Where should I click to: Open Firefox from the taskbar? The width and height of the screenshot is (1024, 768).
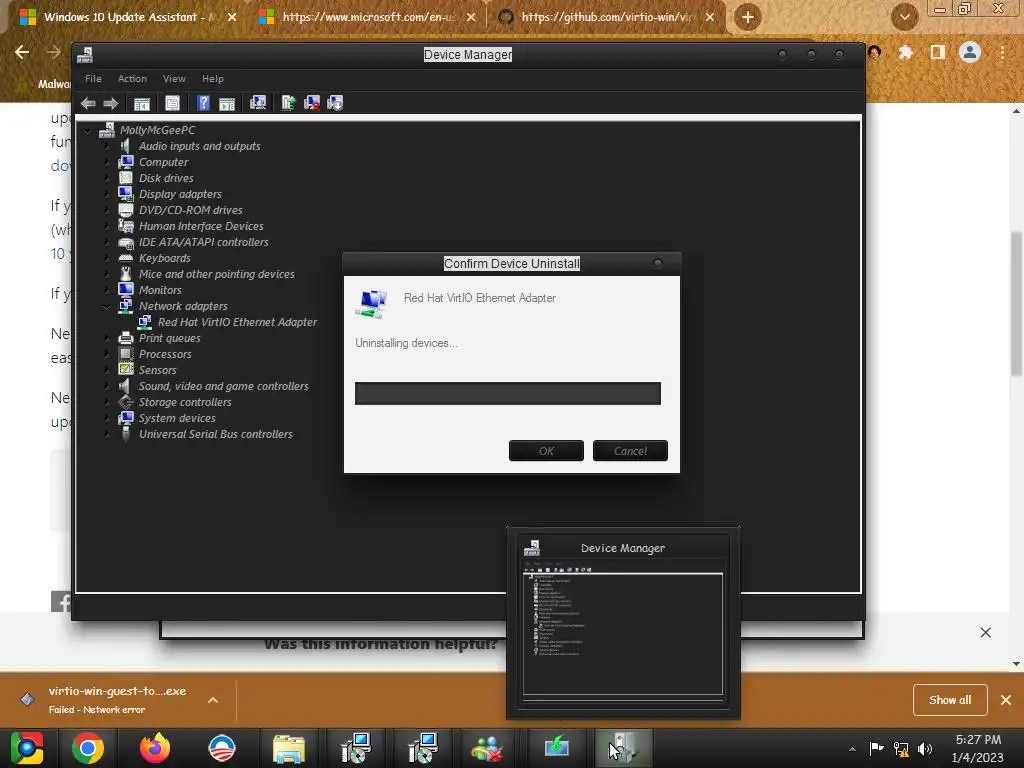(155, 748)
